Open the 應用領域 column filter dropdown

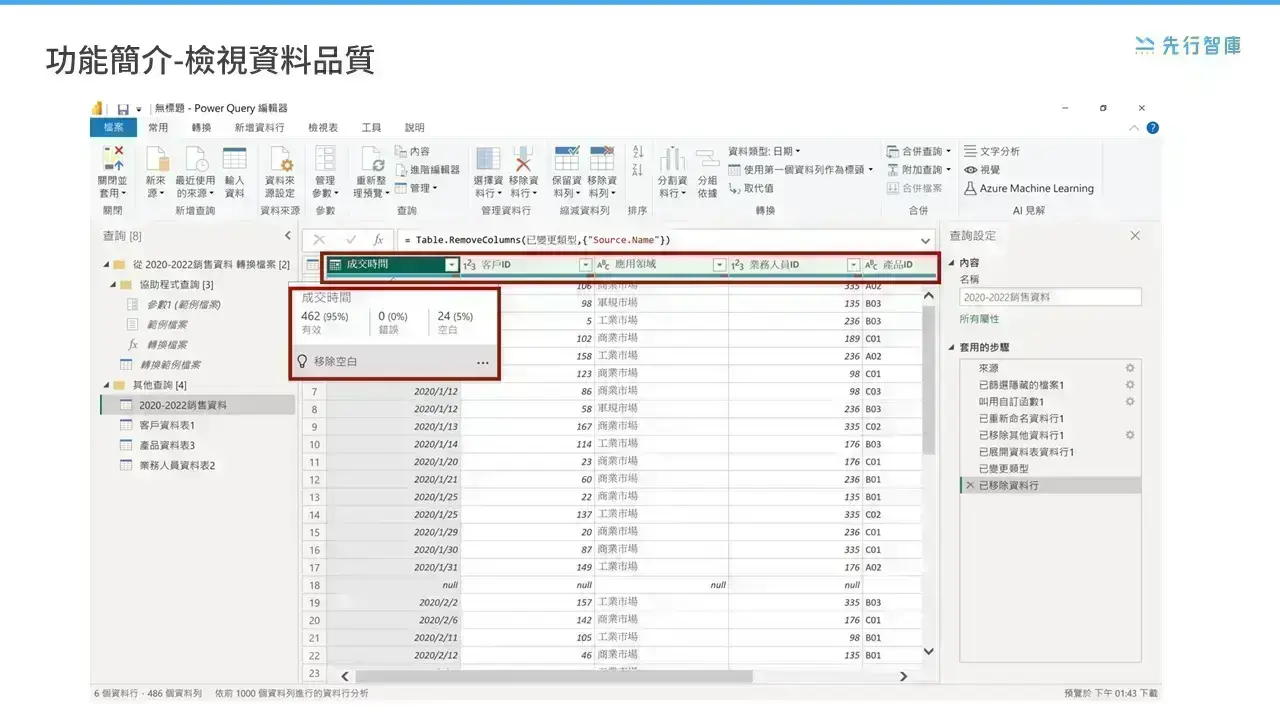coord(718,265)
